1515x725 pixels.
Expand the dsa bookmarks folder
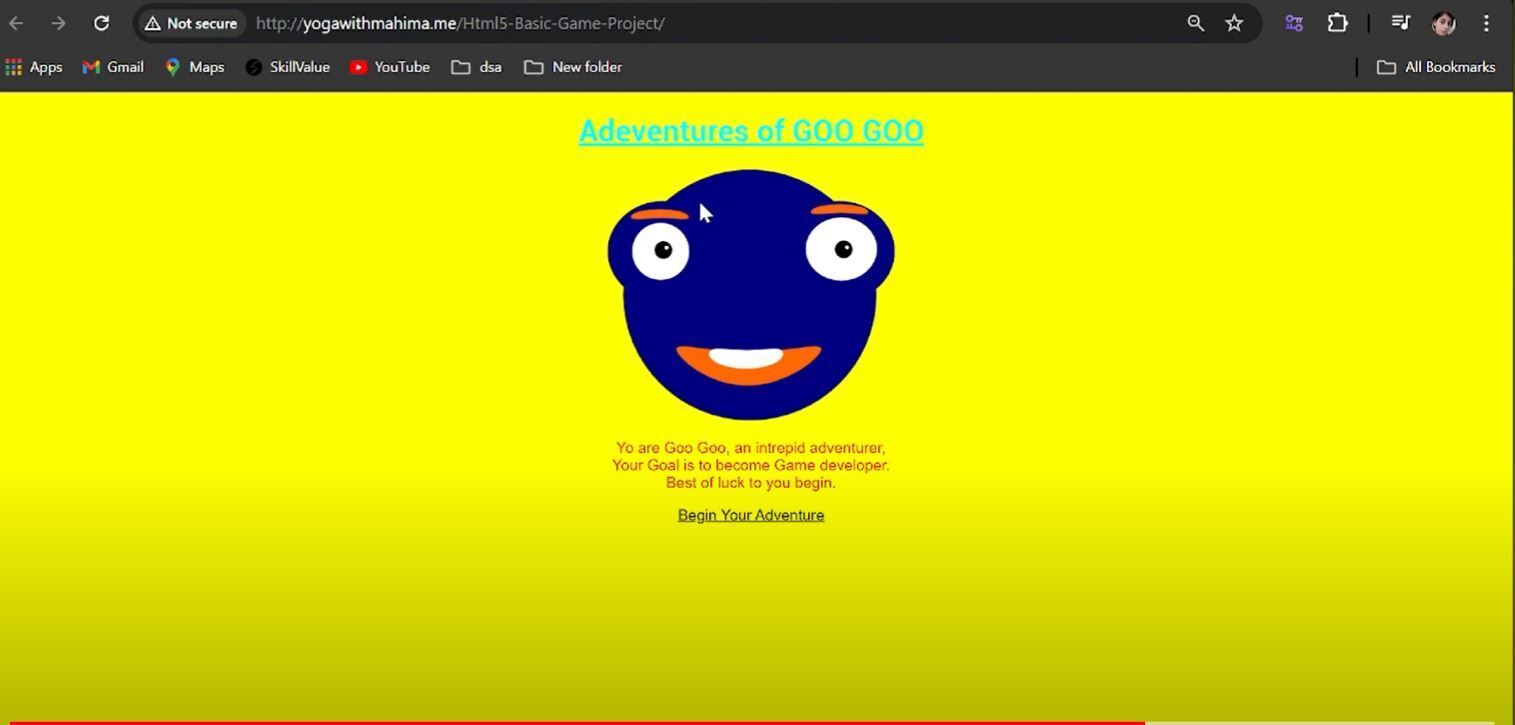click(x=476, y=67)
